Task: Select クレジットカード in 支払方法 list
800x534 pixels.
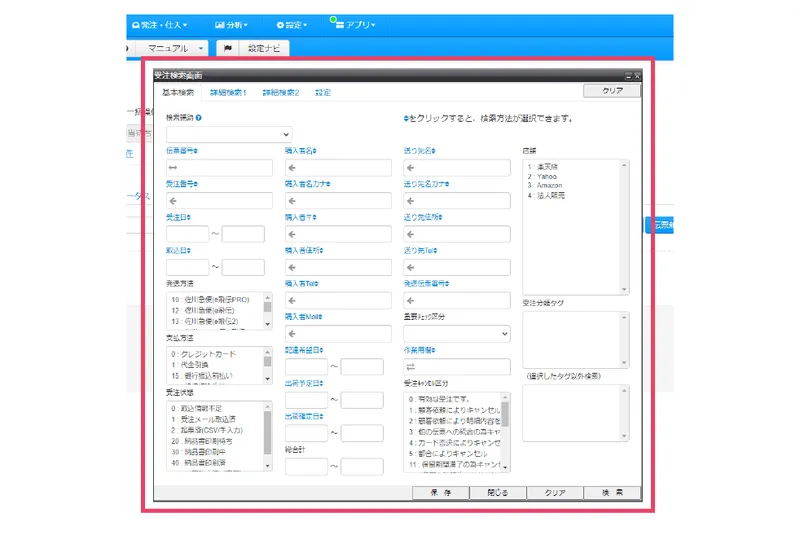Action: (x=204, y=354)
